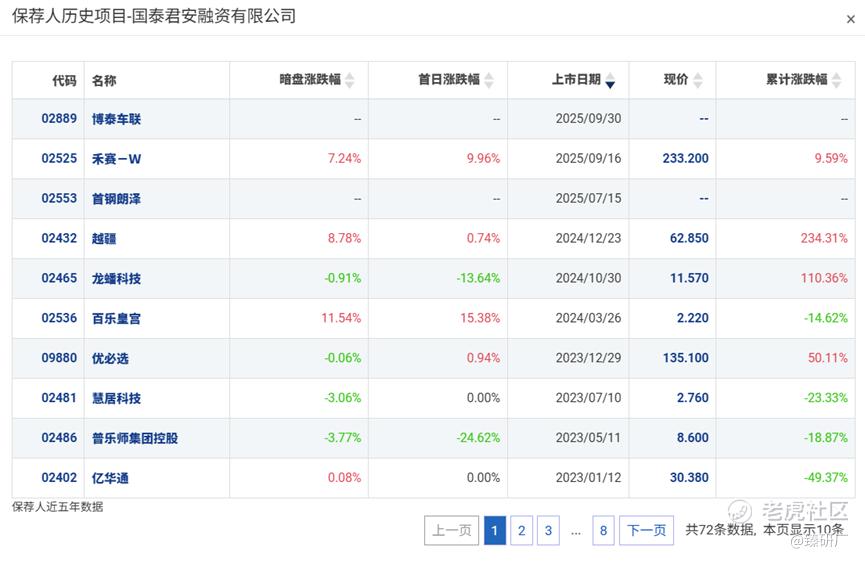Click current price 30.380

(x=689, y=478)
